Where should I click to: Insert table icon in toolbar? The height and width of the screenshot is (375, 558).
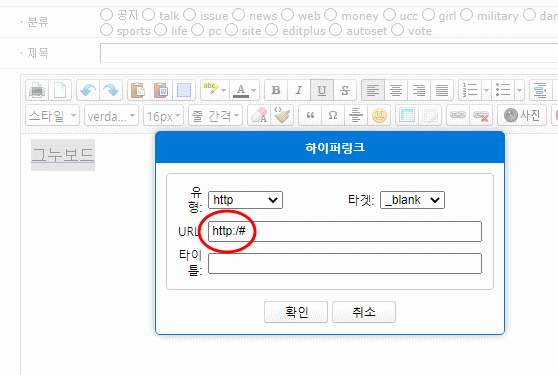407,115
